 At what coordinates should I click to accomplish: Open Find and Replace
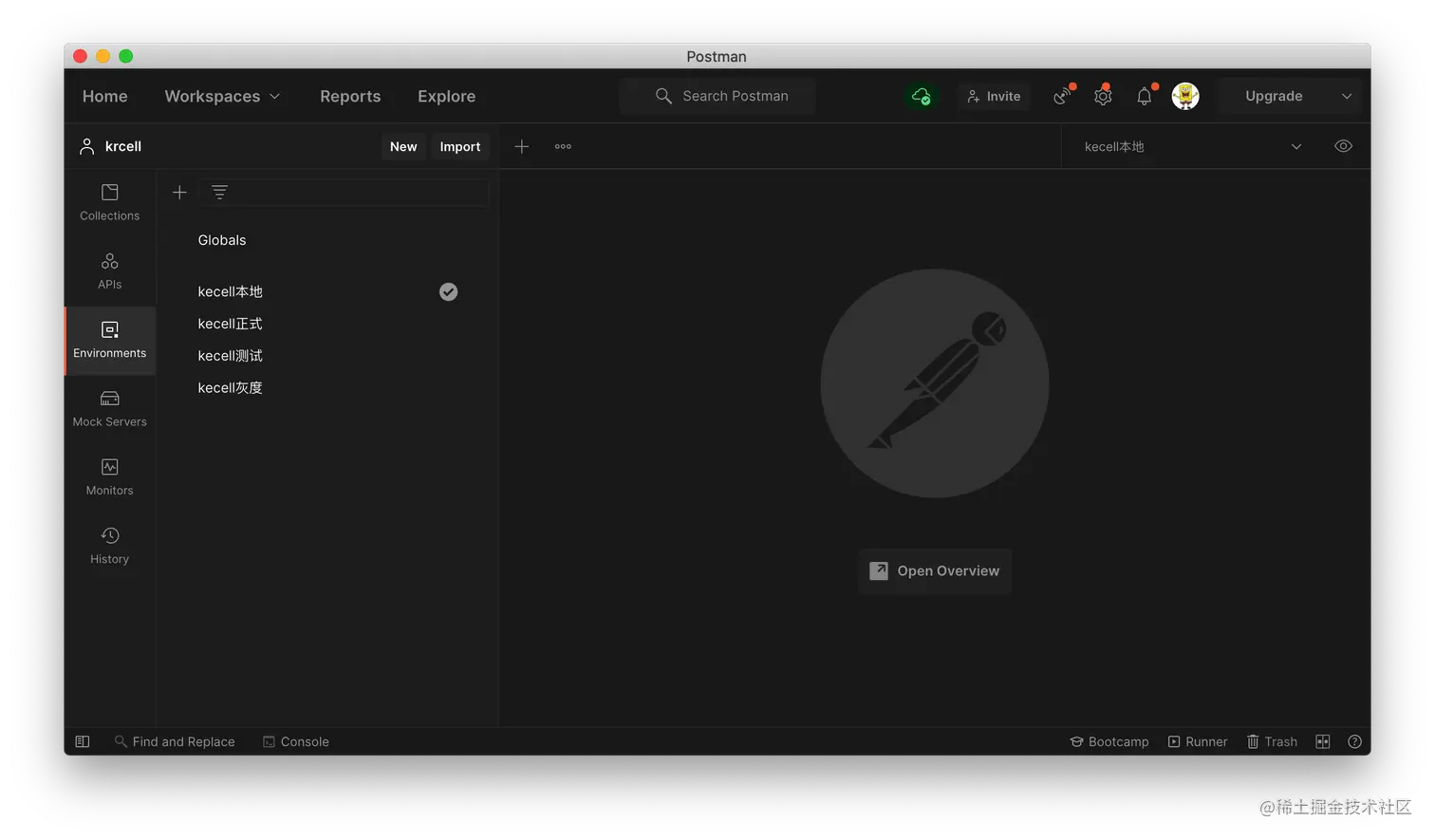pos(175,741)
